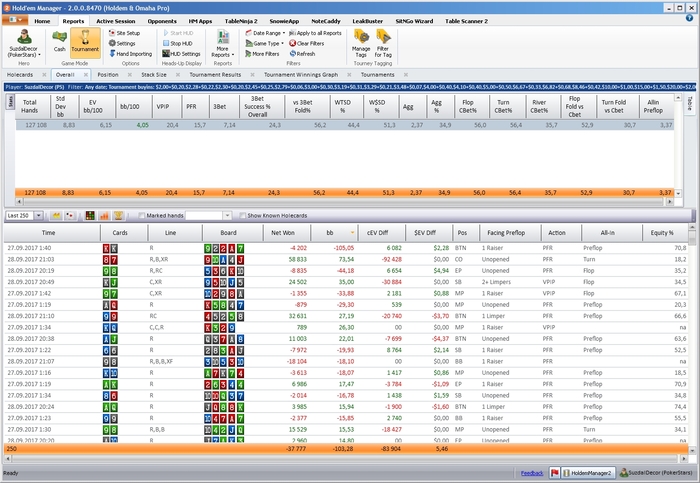Open Manage Tags
Screen dimensions: 700x483
[x=361, y=43]
